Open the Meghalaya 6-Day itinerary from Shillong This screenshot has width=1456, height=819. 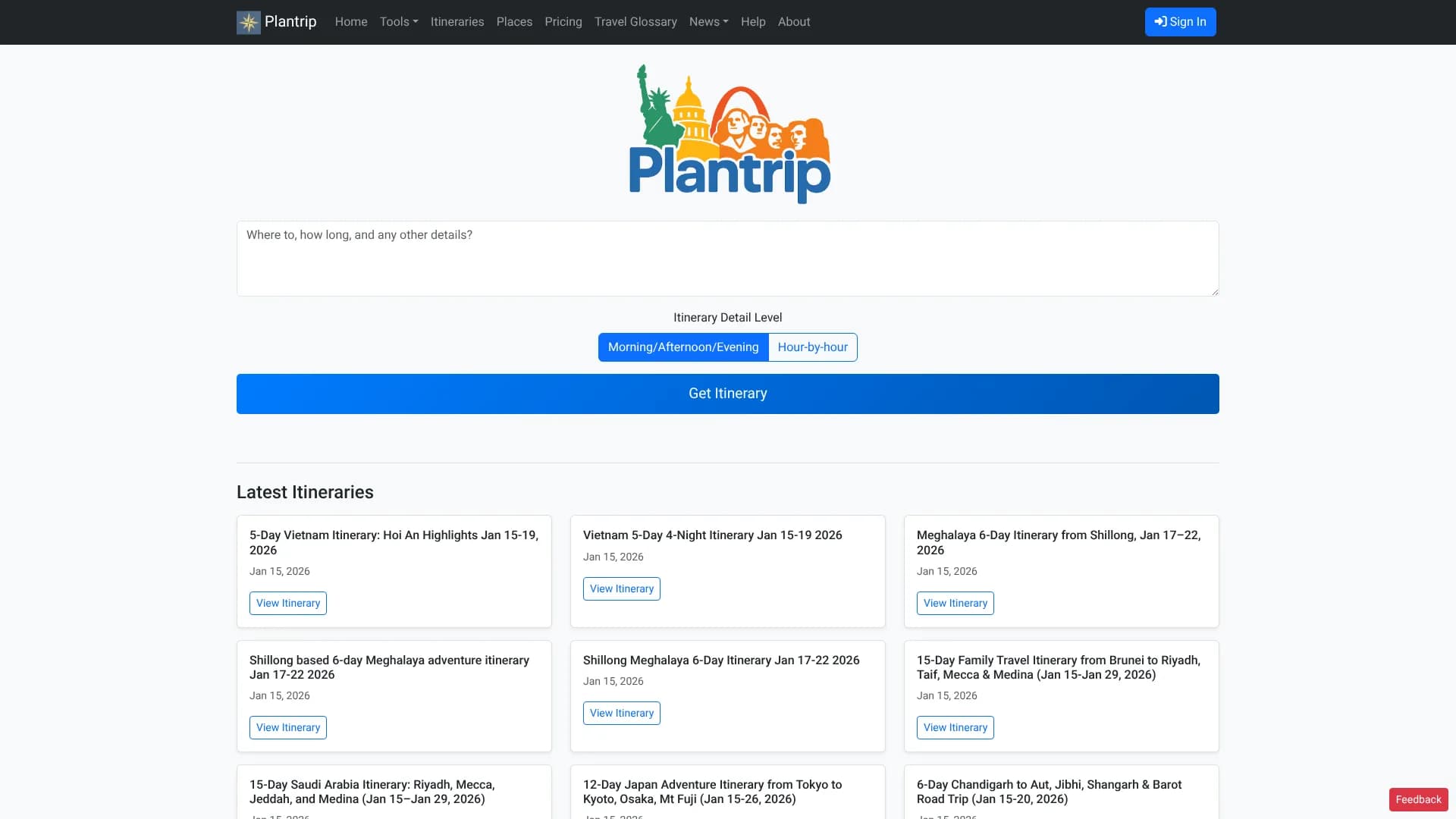955,603
